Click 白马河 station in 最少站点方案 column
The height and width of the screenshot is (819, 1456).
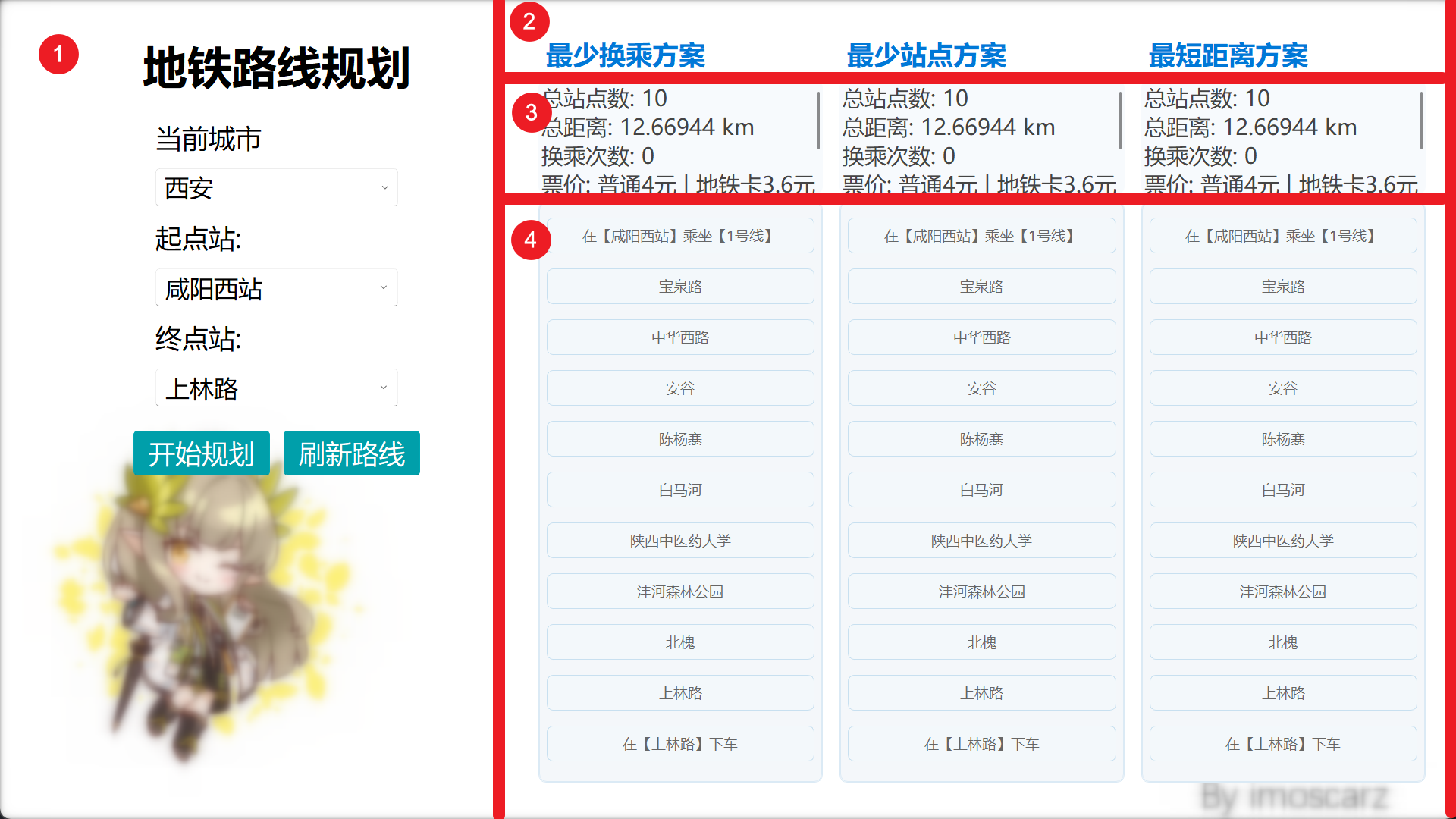coord(981,490)
